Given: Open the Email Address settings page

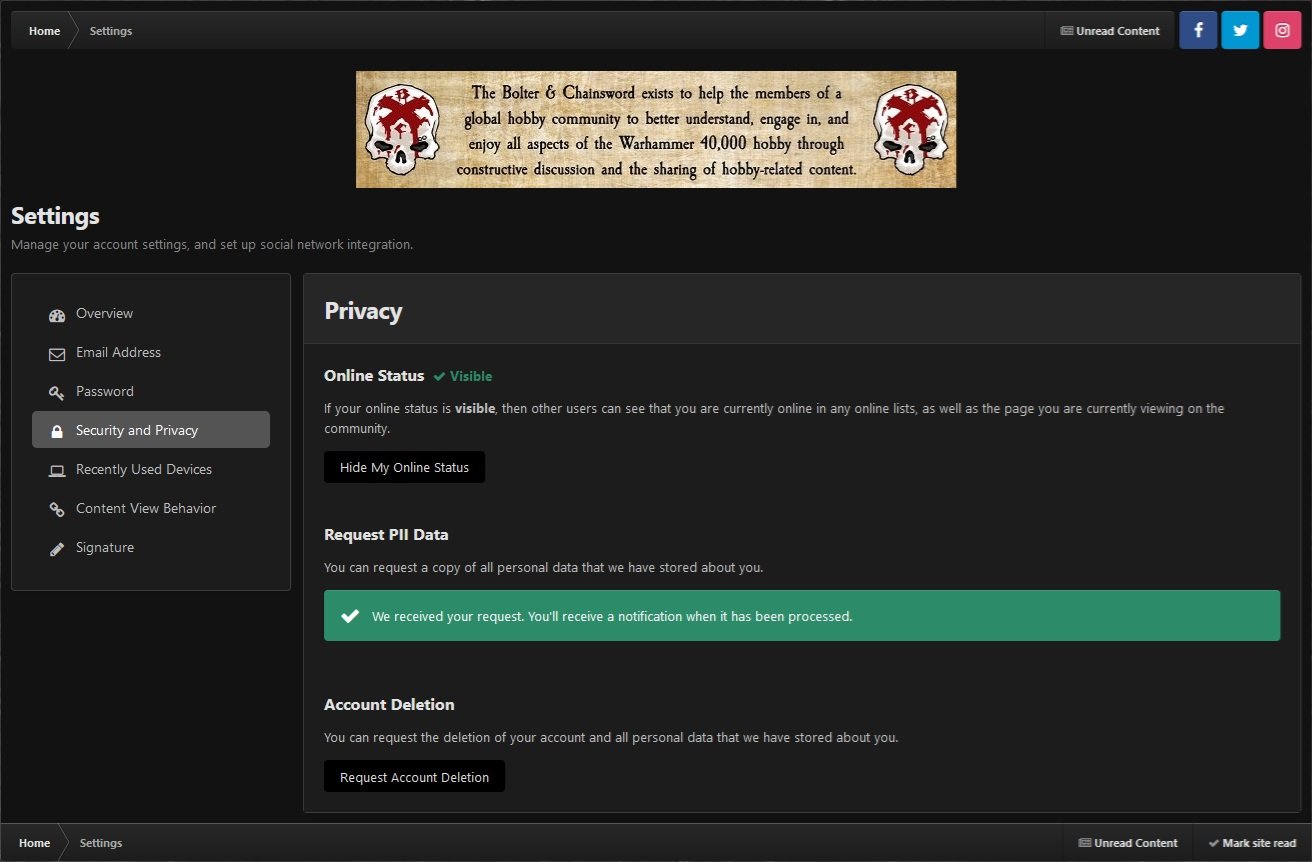Looking at the screenshot, I should (118, 353).
